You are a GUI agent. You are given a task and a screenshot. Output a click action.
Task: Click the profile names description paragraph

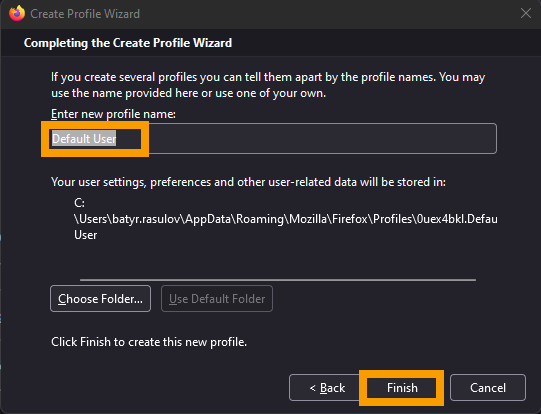[x=268, y=85]
